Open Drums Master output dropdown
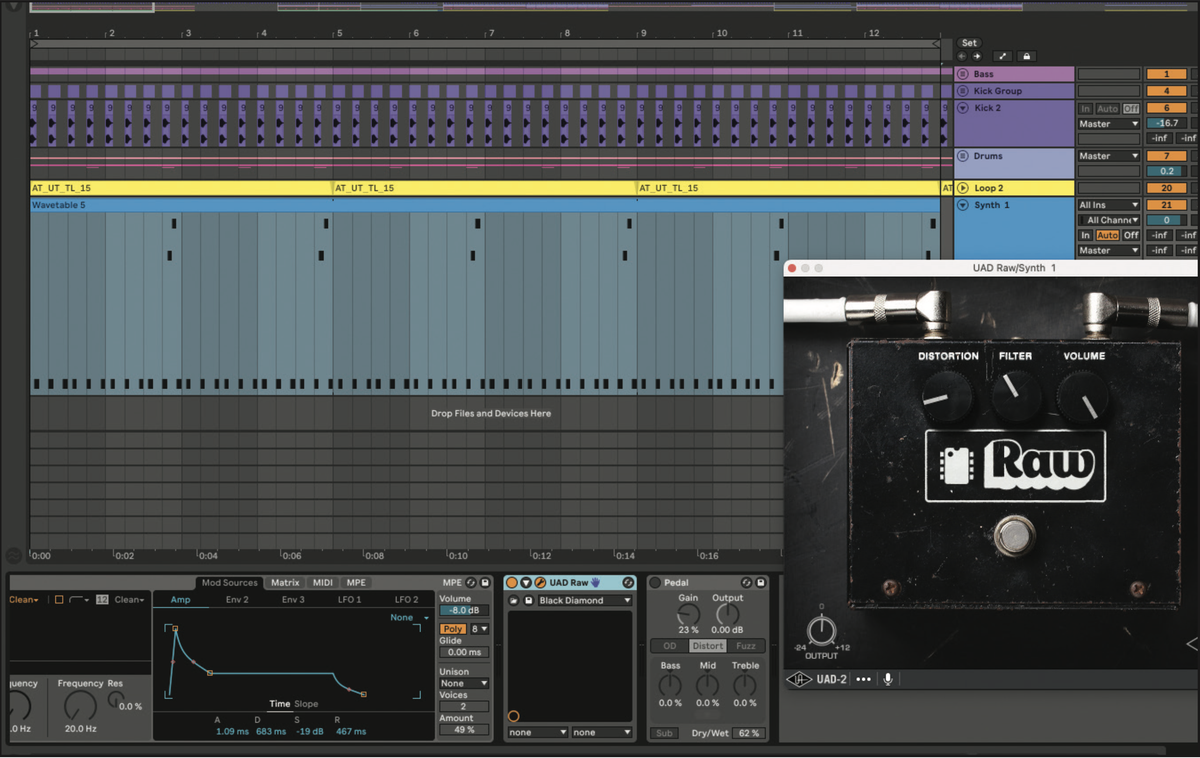This screenshot has width=1200, height=758. [x=1109, y=156]
